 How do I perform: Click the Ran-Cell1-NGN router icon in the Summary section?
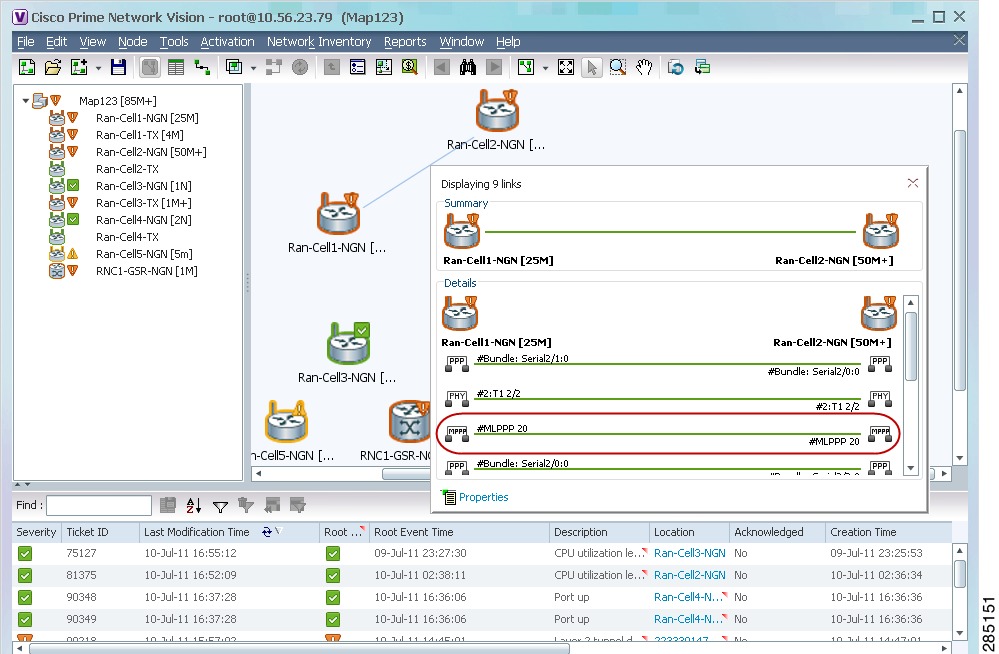point(462,231)
